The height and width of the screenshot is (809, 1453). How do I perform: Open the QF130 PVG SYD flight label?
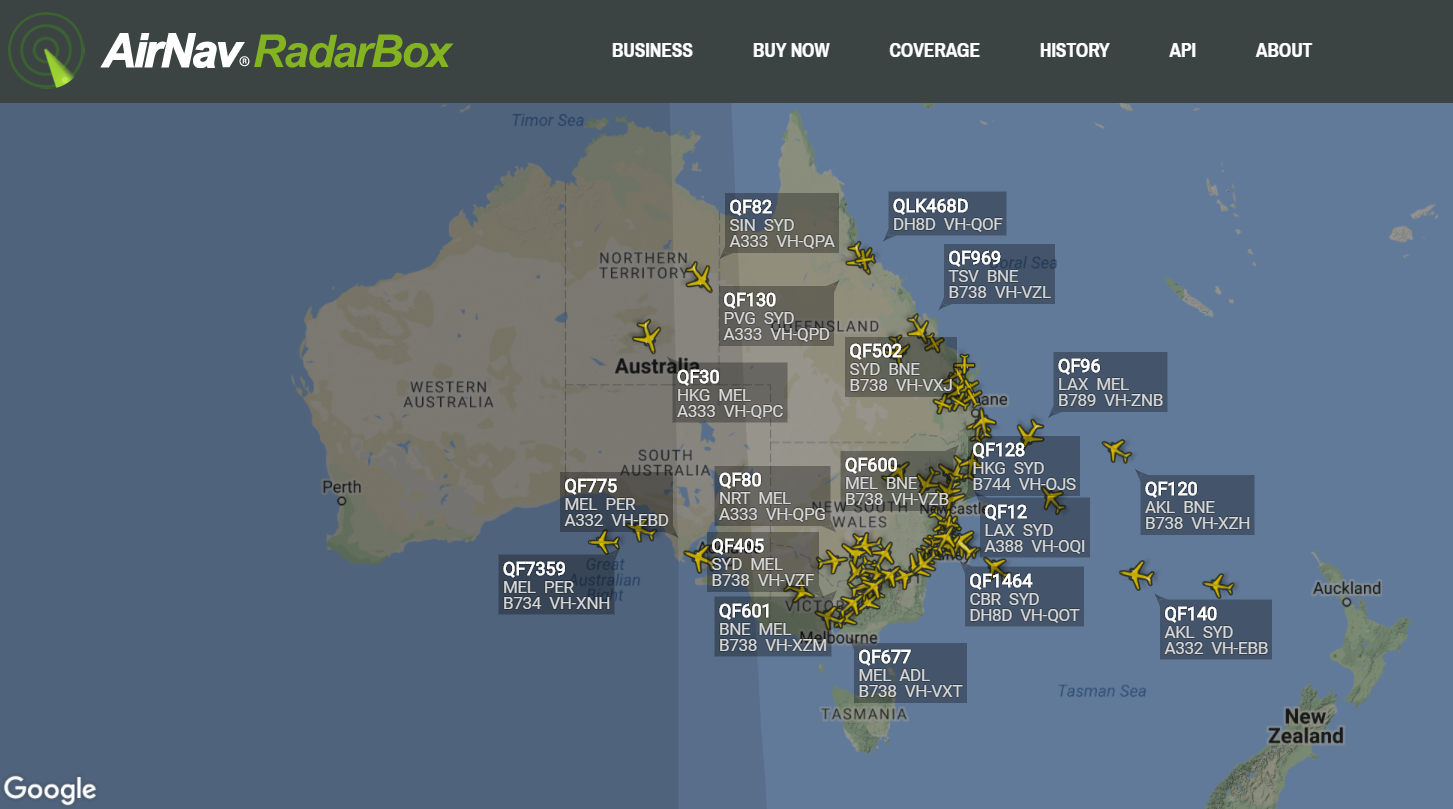pos(778,317)
